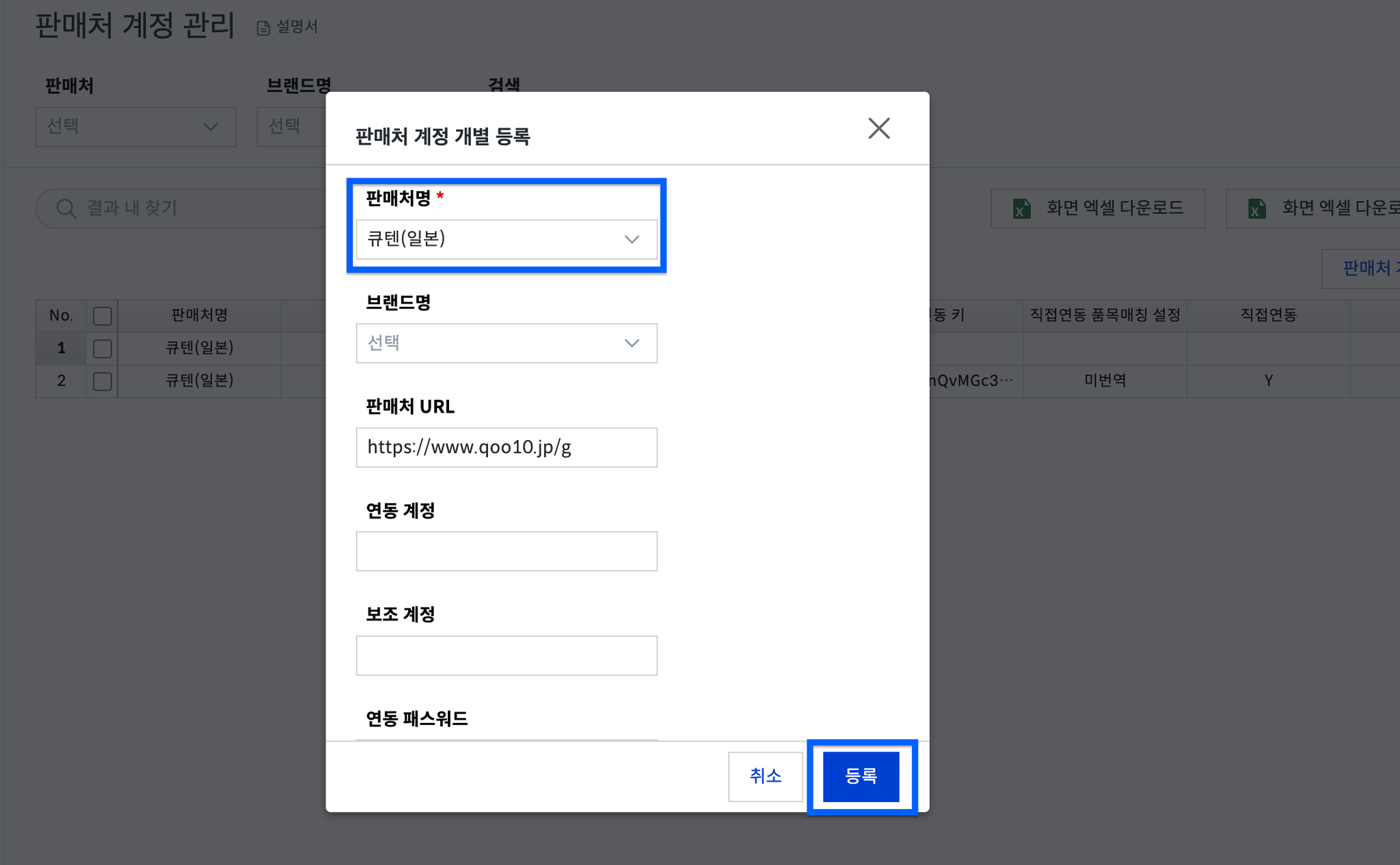Click the row number 1 cell

click(x=61, y=348)
